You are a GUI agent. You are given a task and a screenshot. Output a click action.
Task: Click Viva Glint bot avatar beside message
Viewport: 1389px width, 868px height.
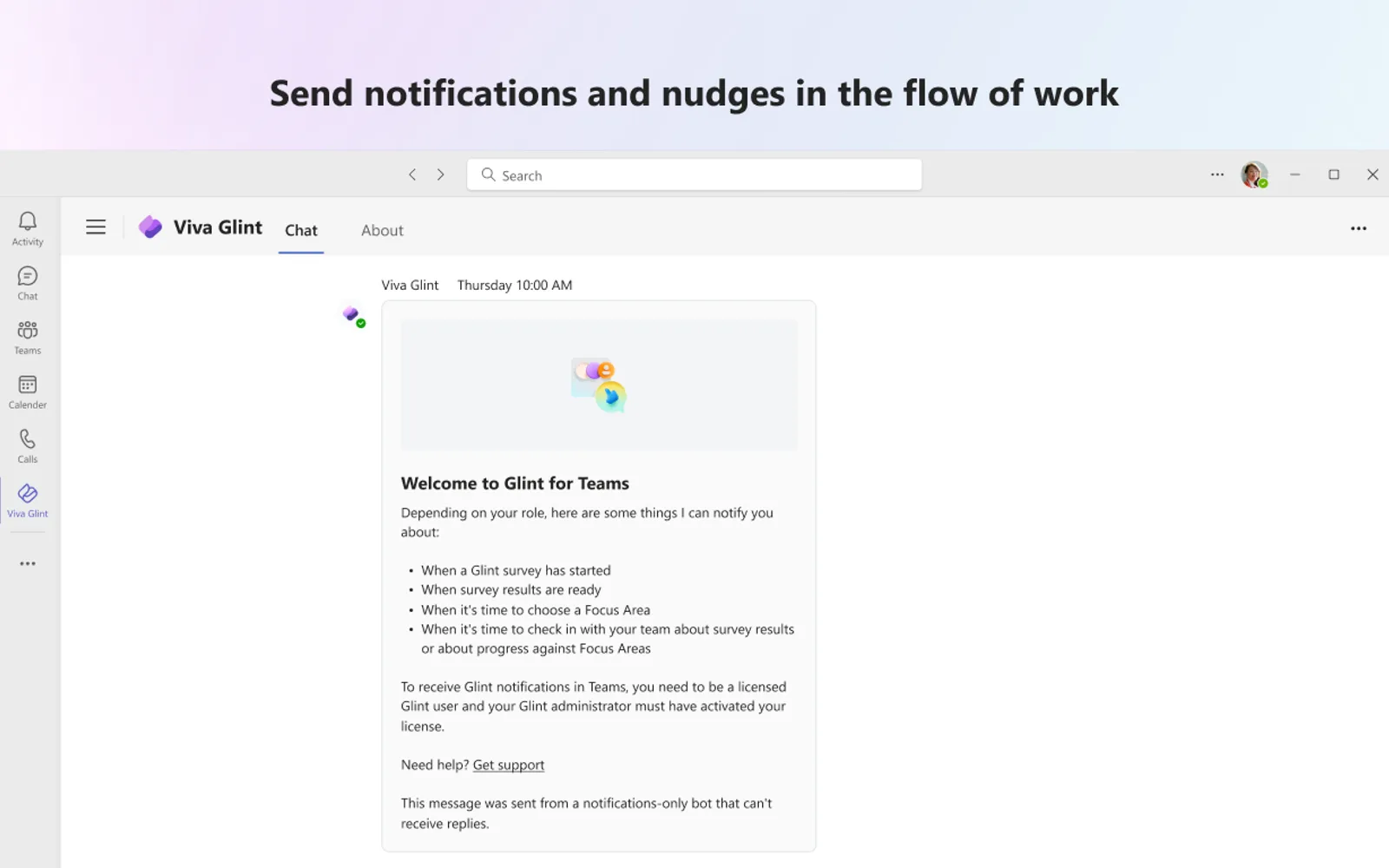[x=353, y=316]
